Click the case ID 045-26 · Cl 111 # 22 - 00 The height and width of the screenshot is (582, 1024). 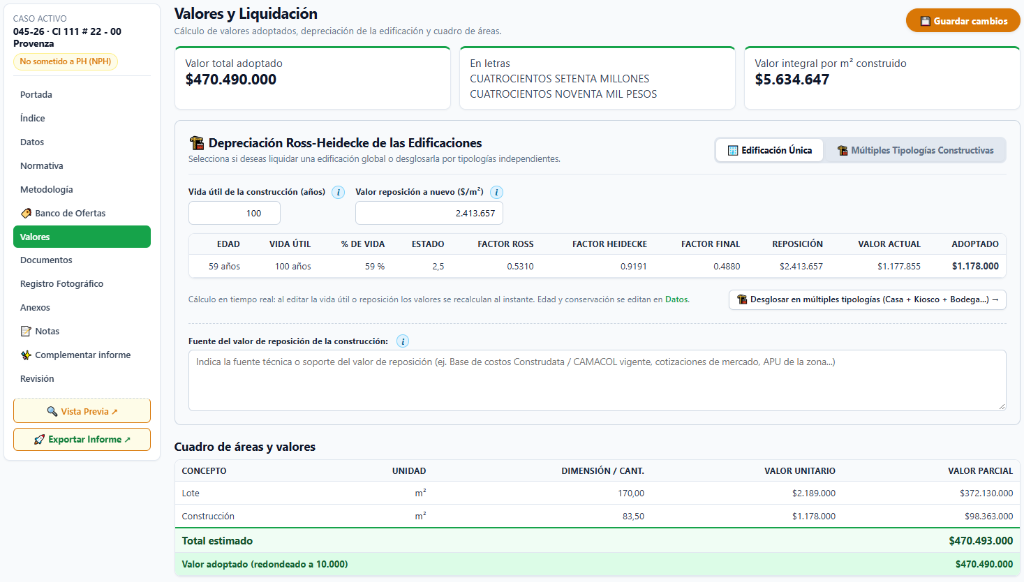pyautogui.click(x=67, y=31)
